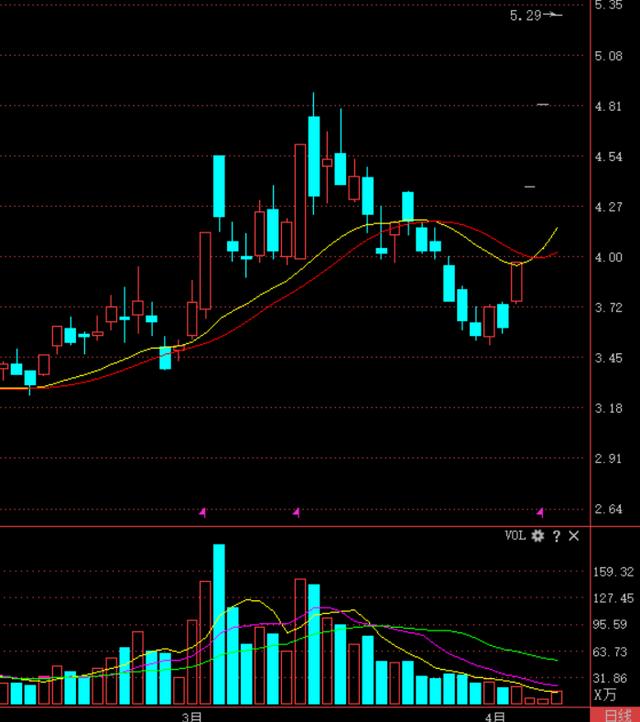This screenshot has width=640, height=722.
Task: Open VOL indicator settings gear
Action: 538,536
